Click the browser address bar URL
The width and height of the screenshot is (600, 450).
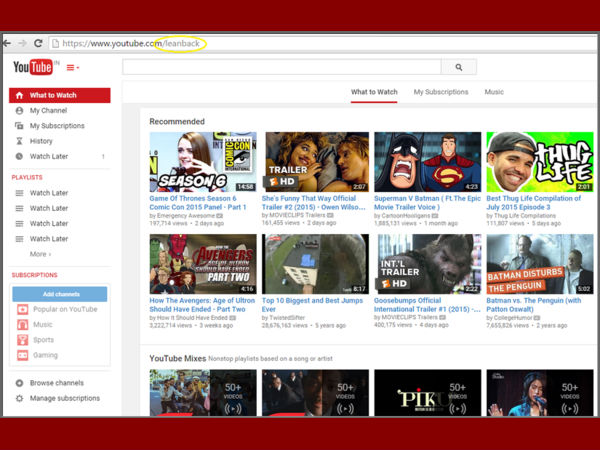(130, 43)
